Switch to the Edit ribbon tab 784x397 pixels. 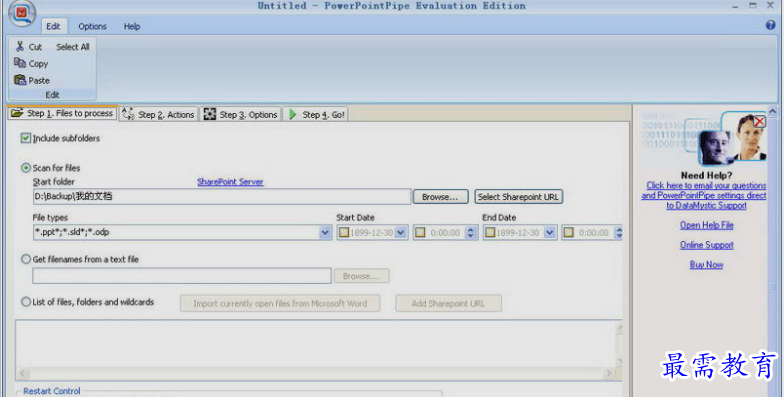(x=53, y=26)
